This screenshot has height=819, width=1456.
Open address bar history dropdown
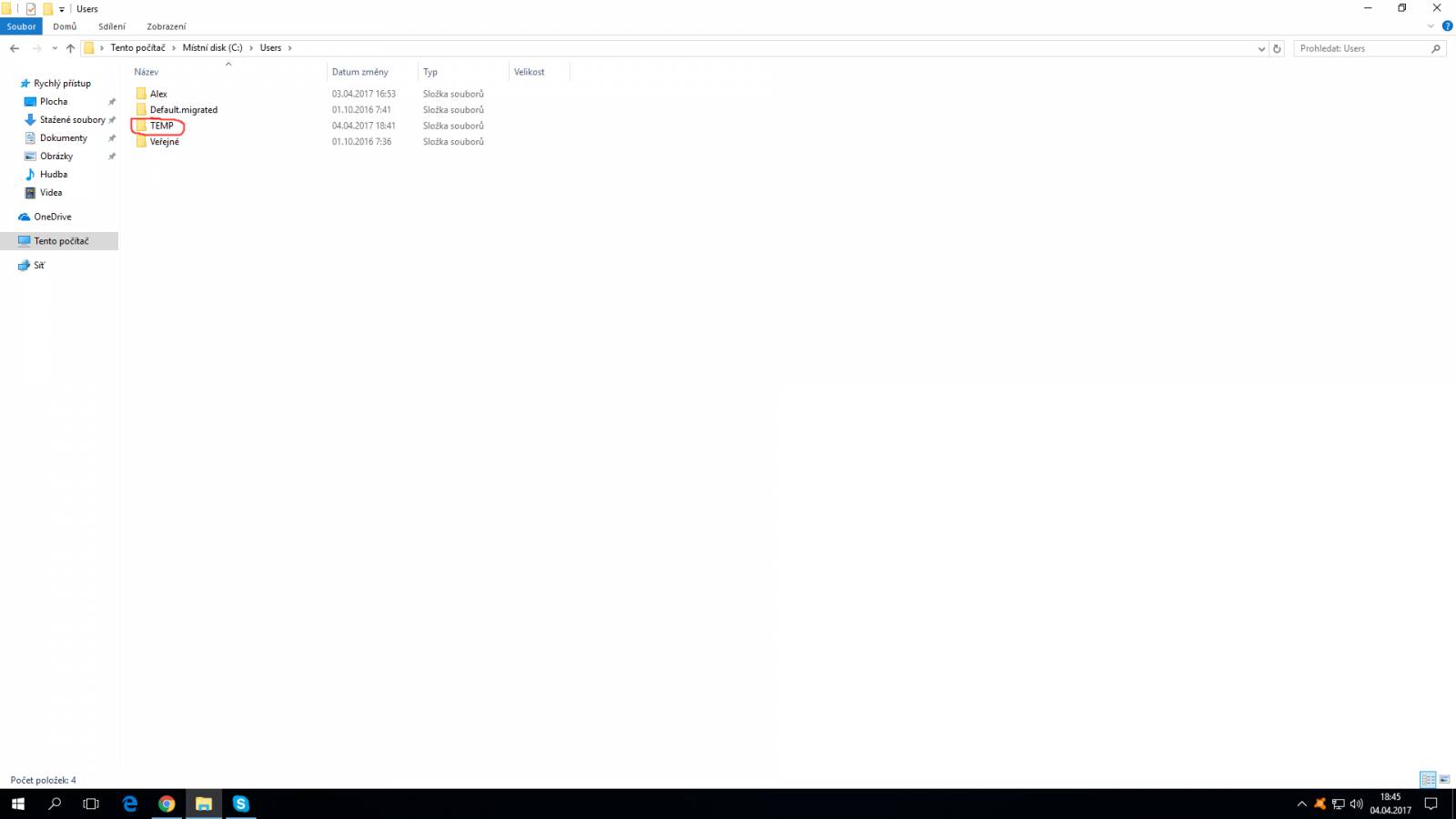(x=1261, y=48)
